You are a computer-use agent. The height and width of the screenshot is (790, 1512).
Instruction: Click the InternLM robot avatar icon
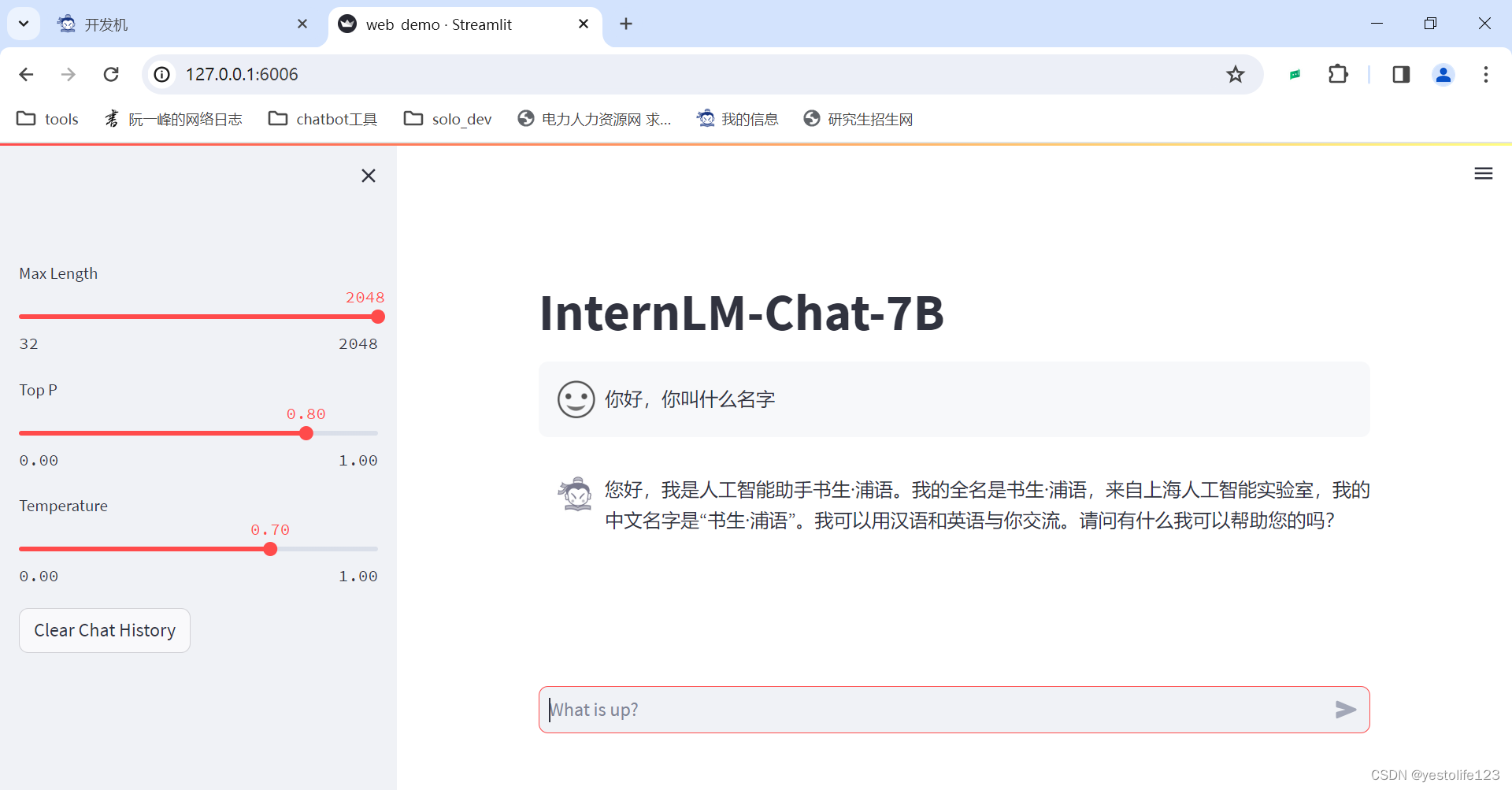(576, 494)
